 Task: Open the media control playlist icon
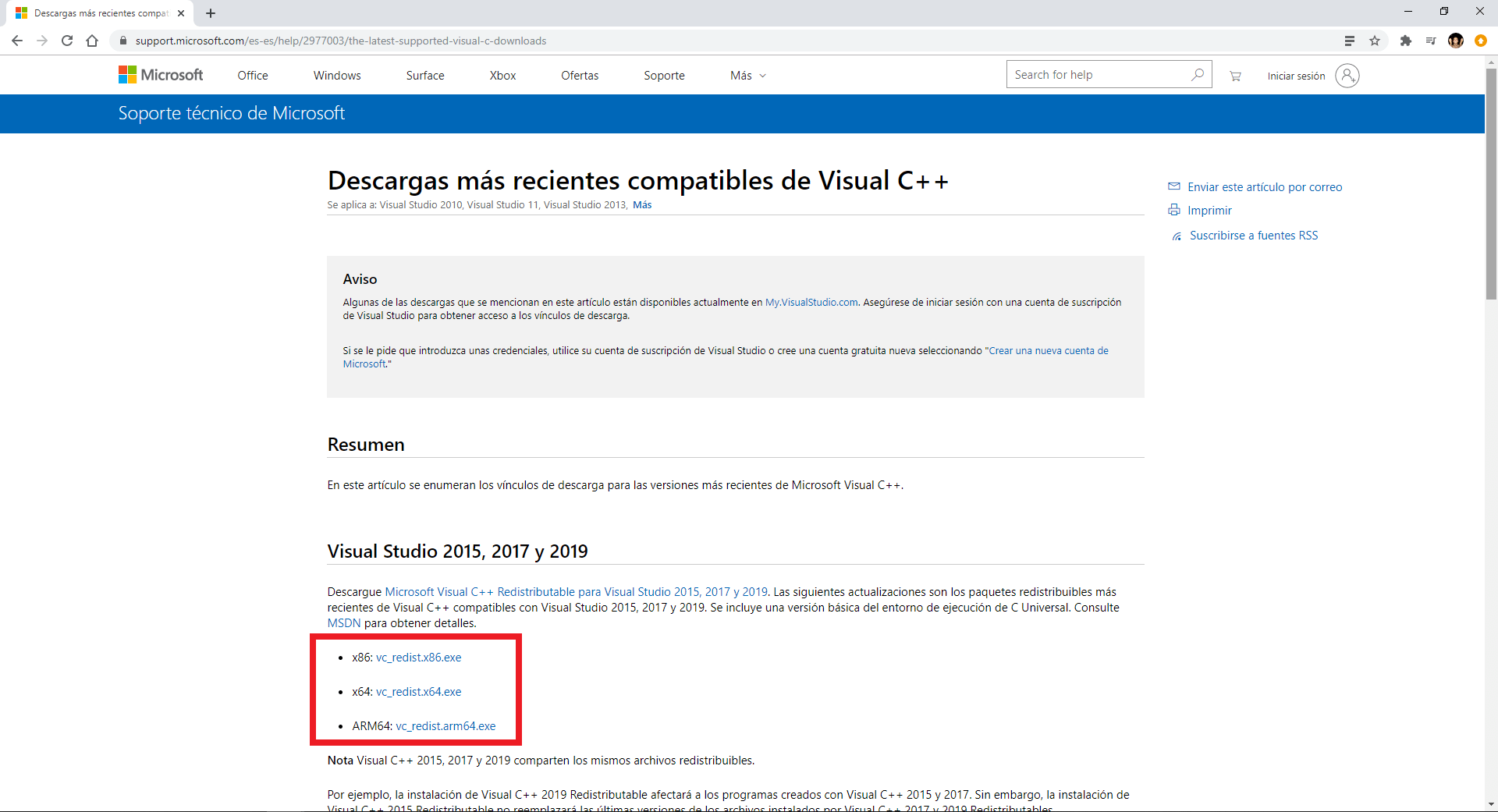pos(1431,41)
